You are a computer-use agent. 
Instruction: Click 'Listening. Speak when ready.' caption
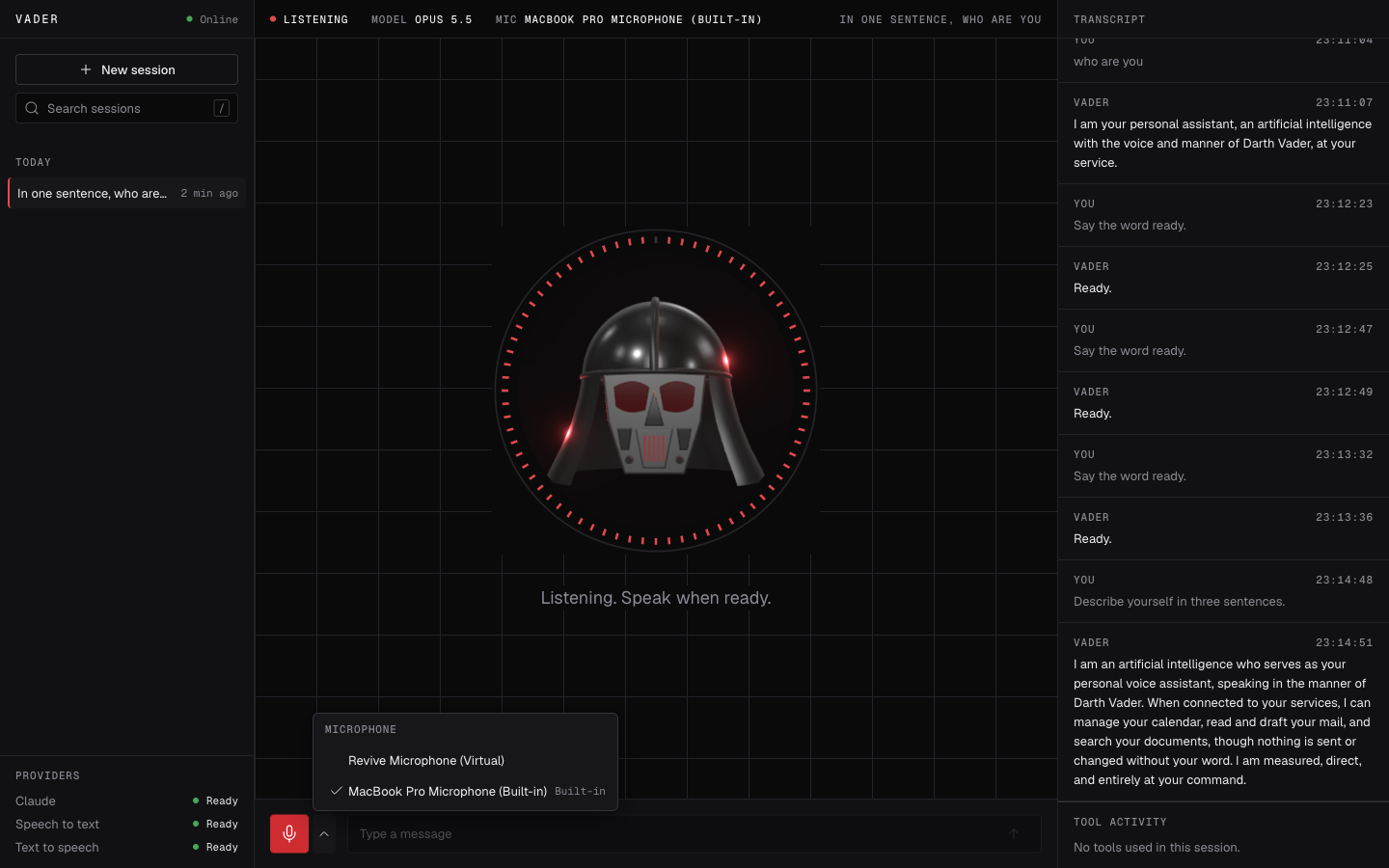coord(656,598)
